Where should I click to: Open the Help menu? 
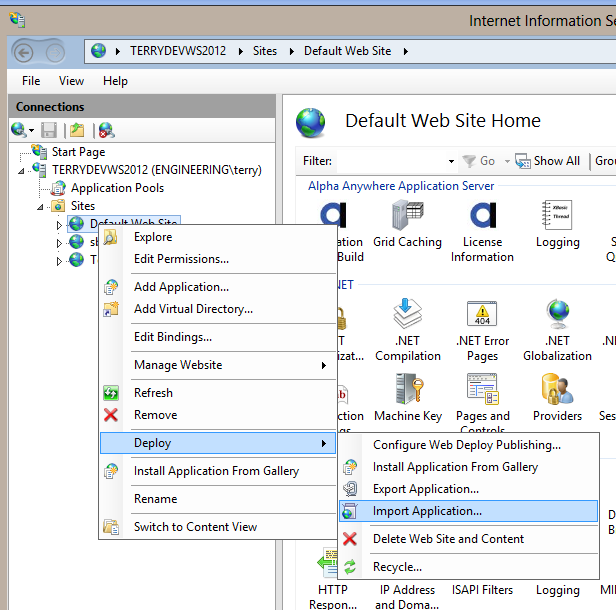click(x=115, y=81)
